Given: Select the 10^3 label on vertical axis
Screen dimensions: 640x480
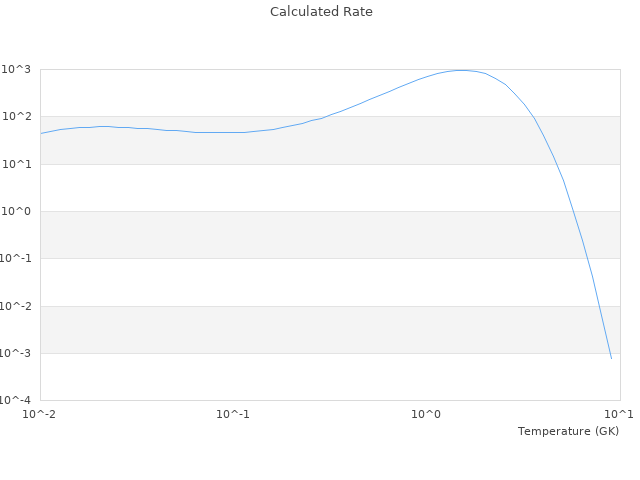Looking at the screenshot, I should pos(17,69).
